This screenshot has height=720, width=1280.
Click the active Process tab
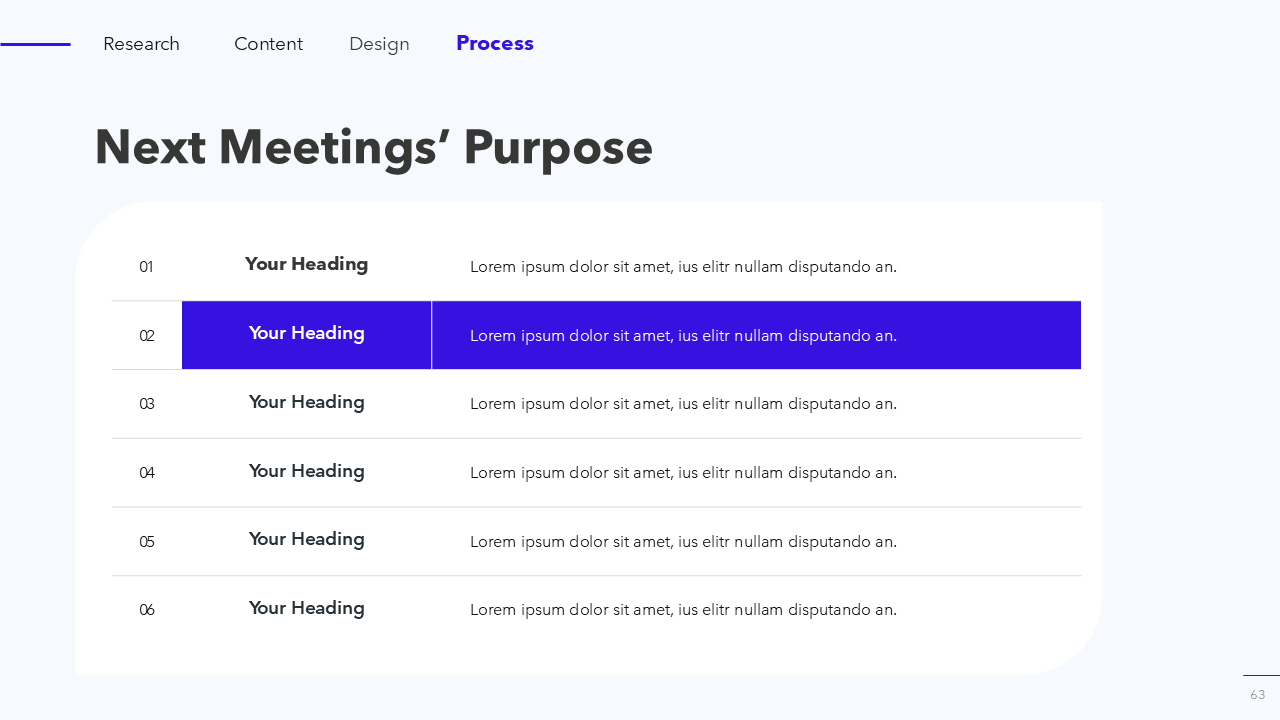pyautogui.click(x=494, y=43)
